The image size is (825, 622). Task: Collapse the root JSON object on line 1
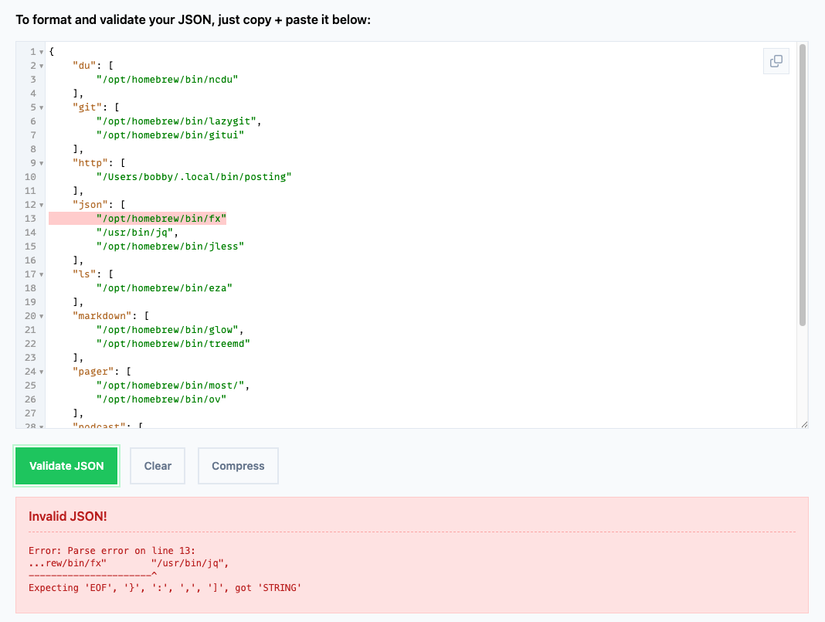click(40, 50)
